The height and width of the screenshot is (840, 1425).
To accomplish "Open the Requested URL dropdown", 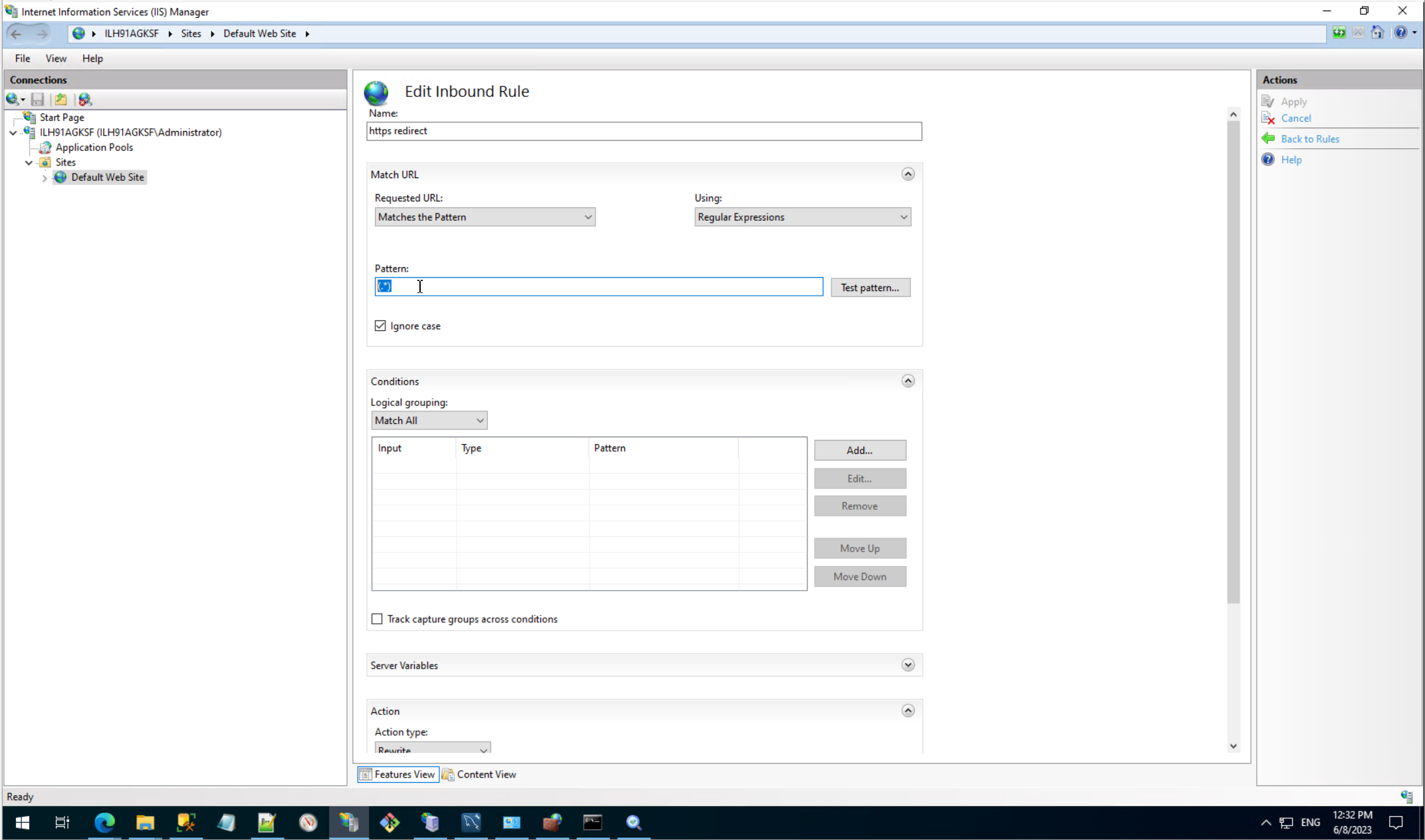I will click(x=485, y=217).
